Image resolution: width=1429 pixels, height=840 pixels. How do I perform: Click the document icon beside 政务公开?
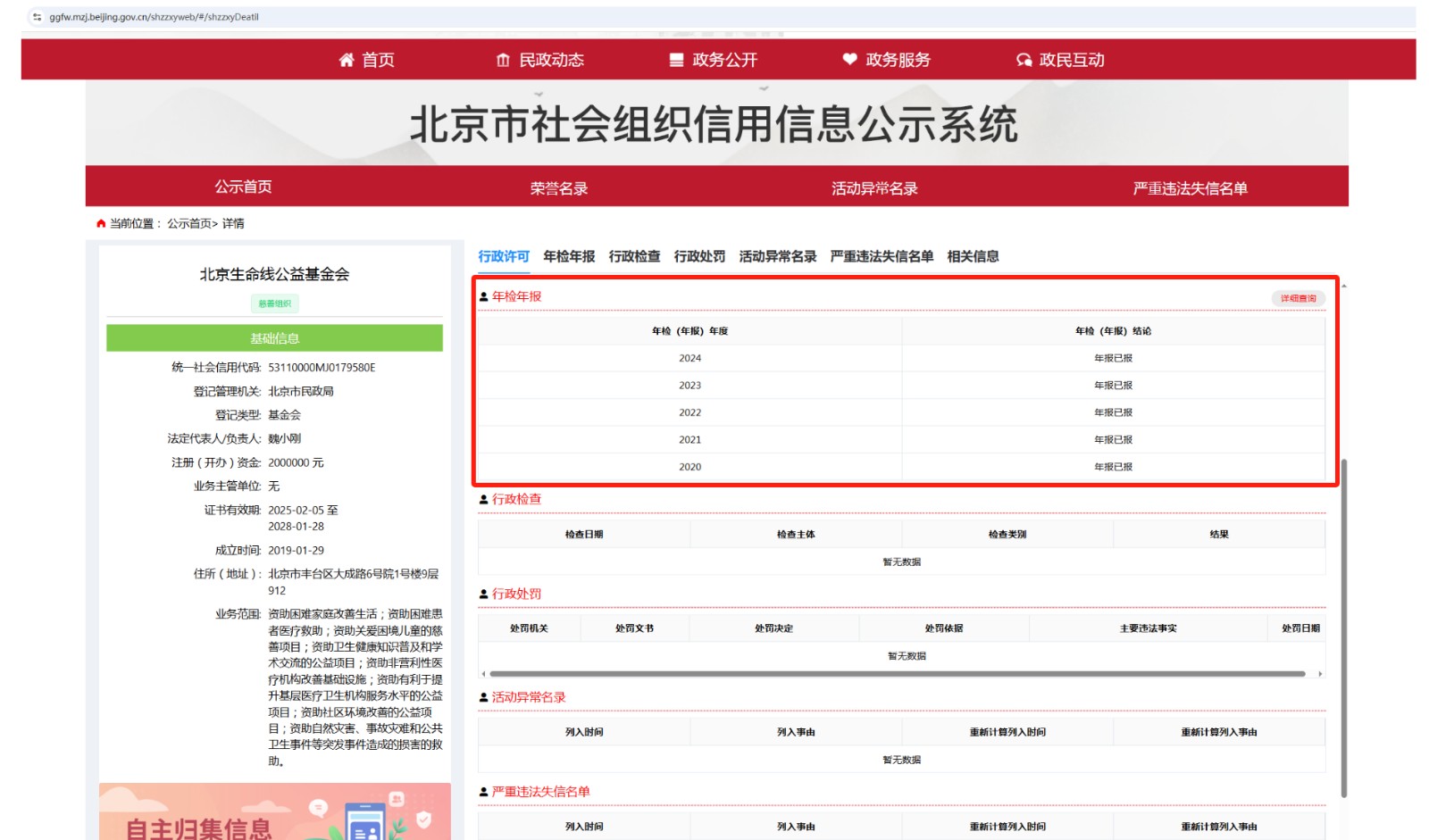pos(676,60)
